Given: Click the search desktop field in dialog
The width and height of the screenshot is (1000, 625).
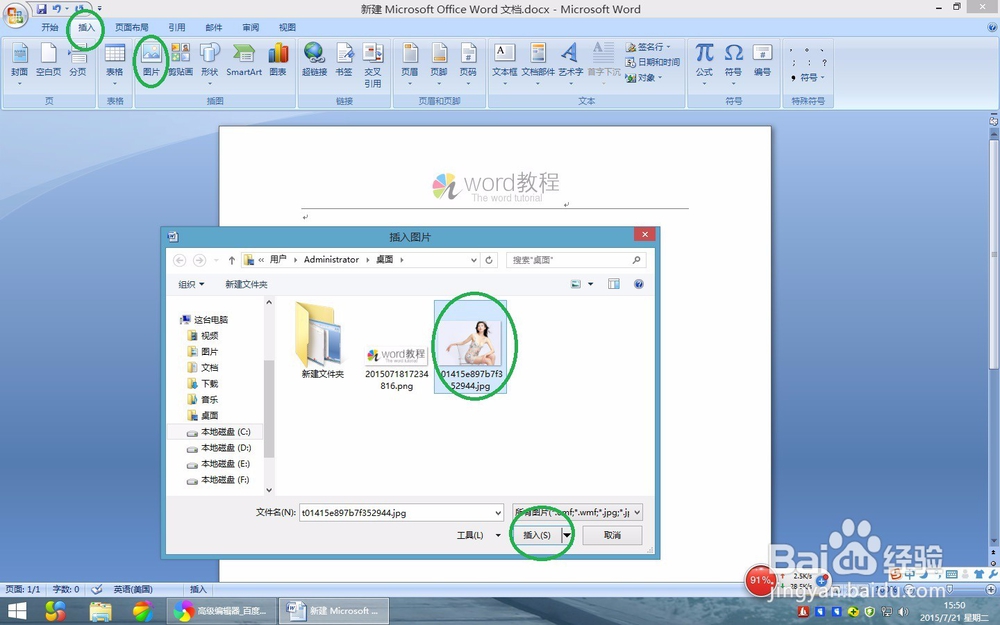Looking at the screenshot, I should coord(576,260).
